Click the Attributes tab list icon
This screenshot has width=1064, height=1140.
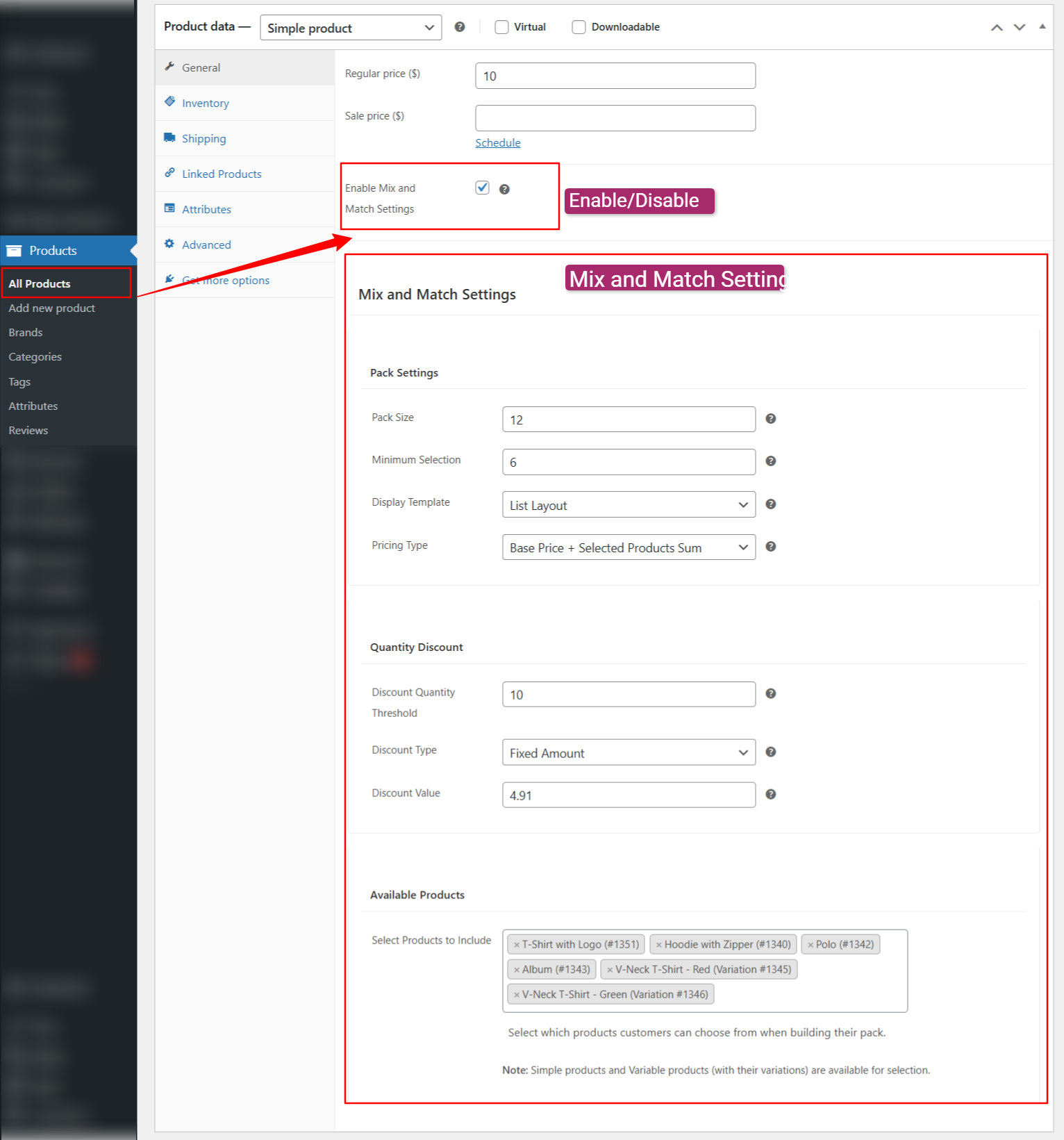[169, 208]
